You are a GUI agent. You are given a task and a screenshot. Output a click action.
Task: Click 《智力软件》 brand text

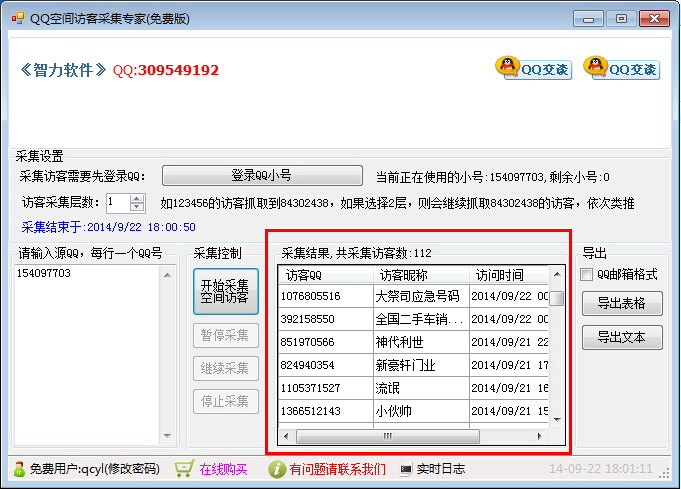(x=63, y=70)
